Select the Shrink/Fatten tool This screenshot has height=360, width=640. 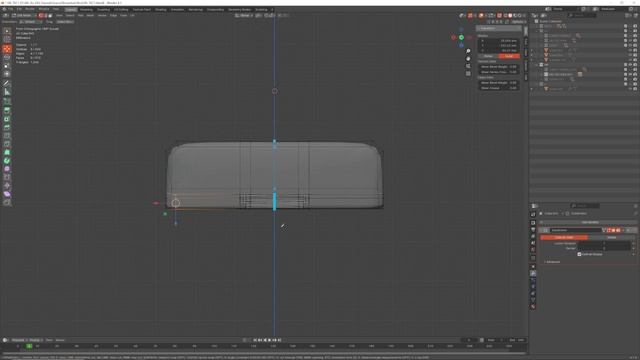[7, 186]
